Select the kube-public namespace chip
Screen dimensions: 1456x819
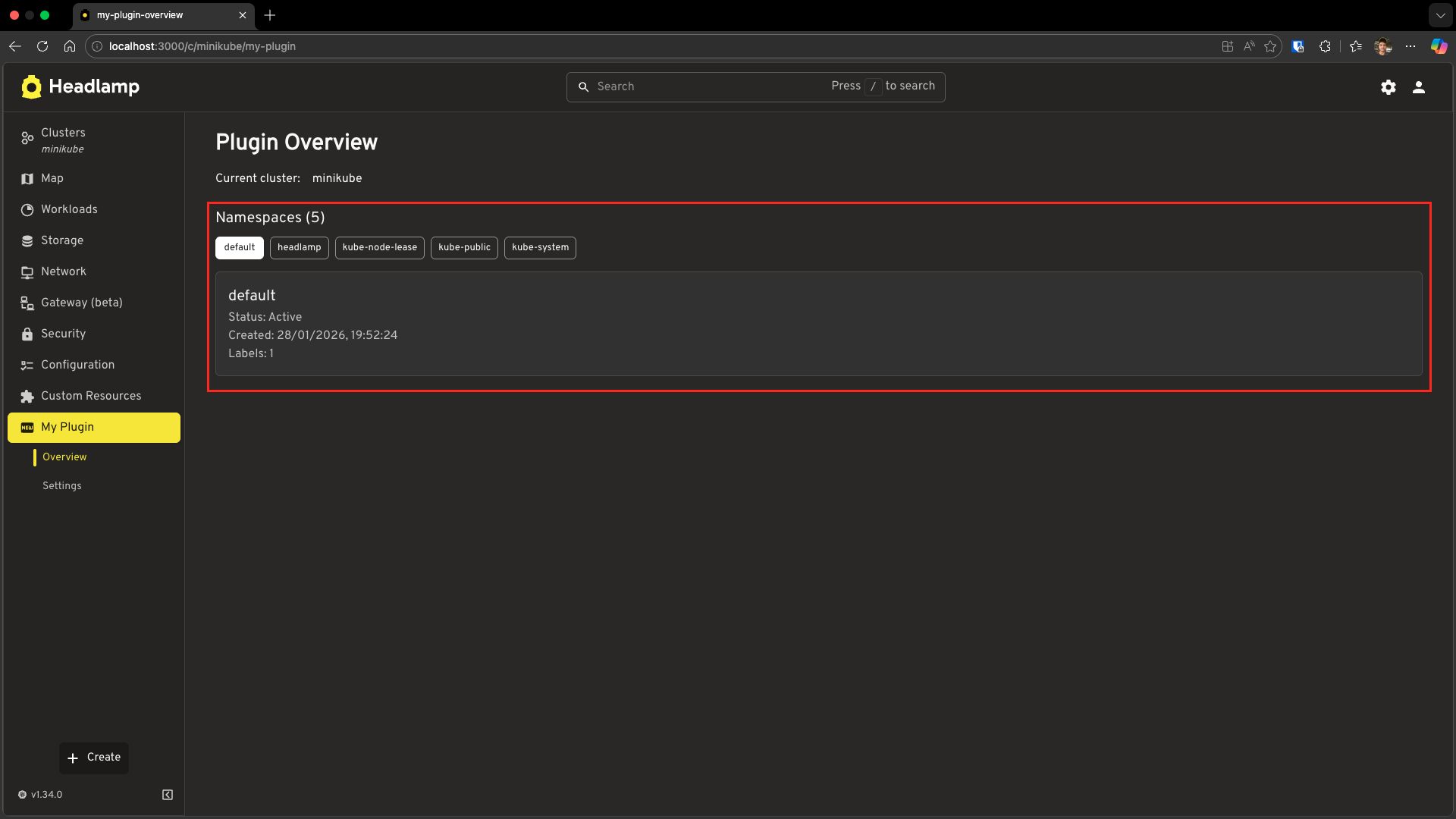pos(463,247)
